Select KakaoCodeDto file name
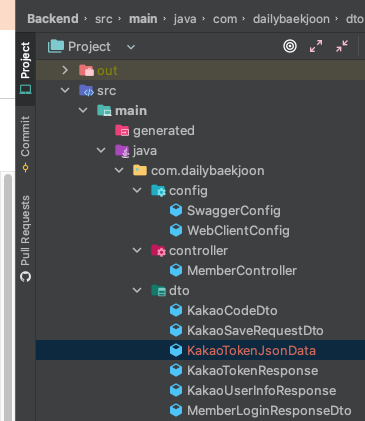 (232, 311)
